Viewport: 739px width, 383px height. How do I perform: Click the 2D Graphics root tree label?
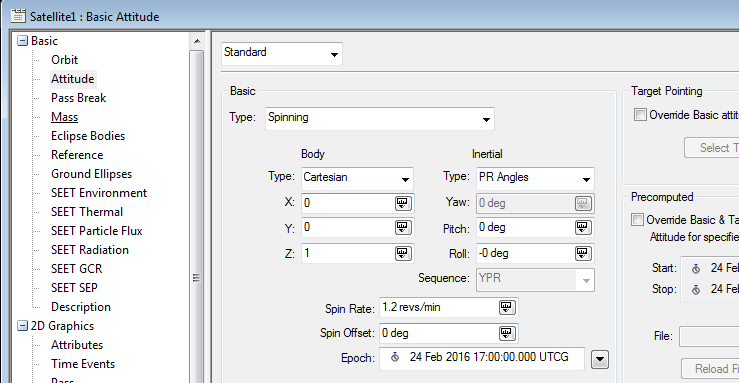[x=62, y=326]
